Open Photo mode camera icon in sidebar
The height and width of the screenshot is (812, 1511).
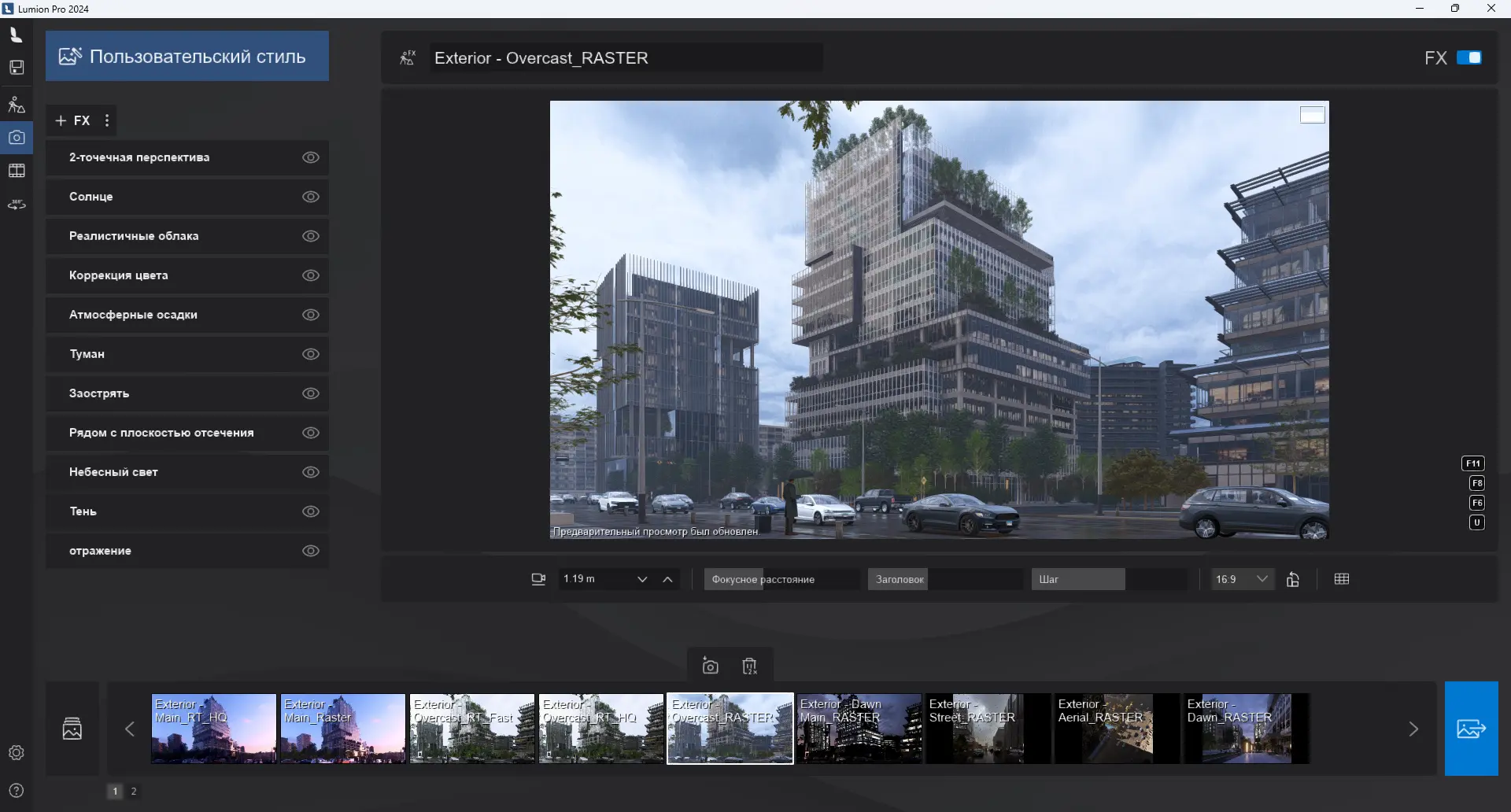point(17,138)
